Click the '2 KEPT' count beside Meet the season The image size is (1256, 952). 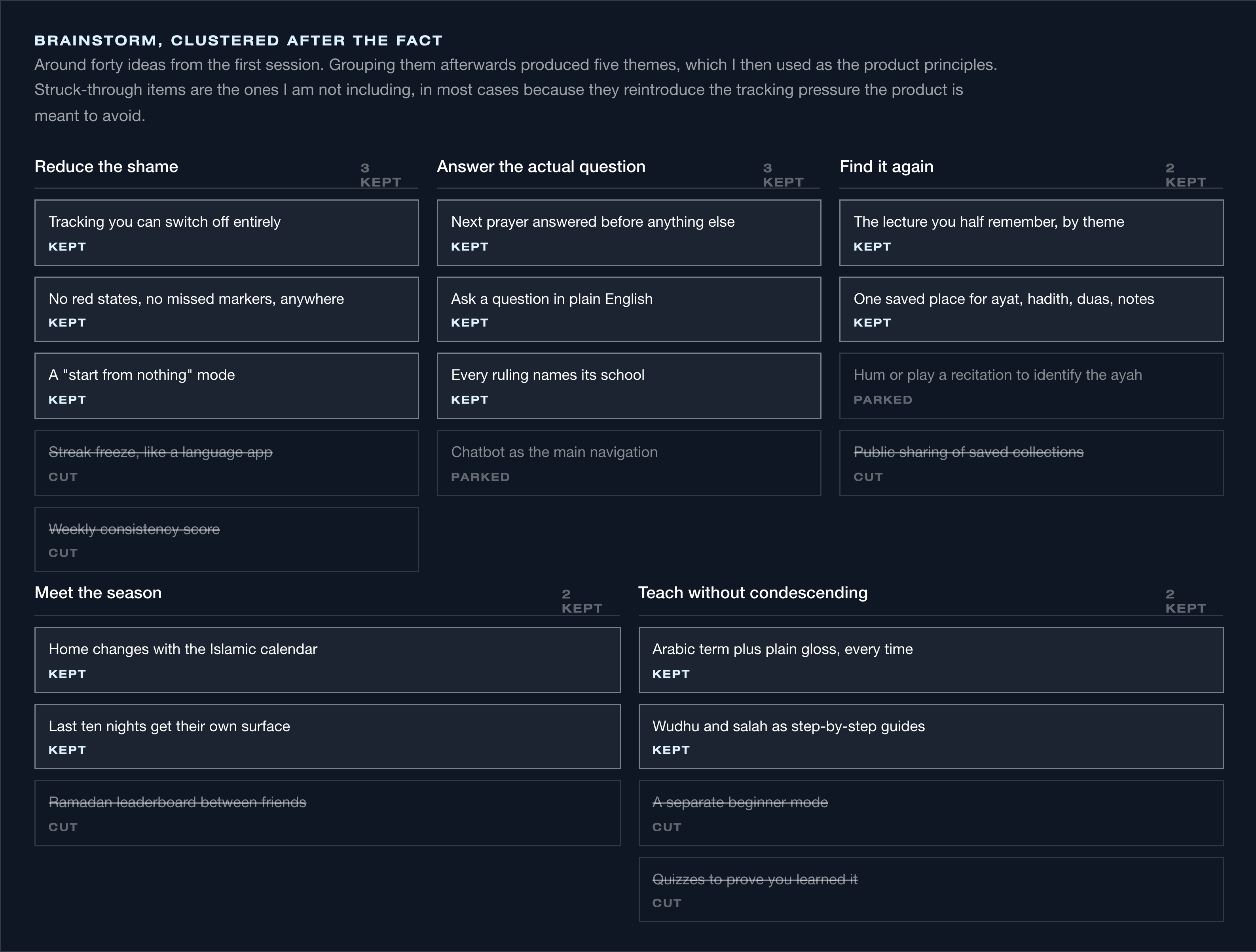[x=582, y=601]
